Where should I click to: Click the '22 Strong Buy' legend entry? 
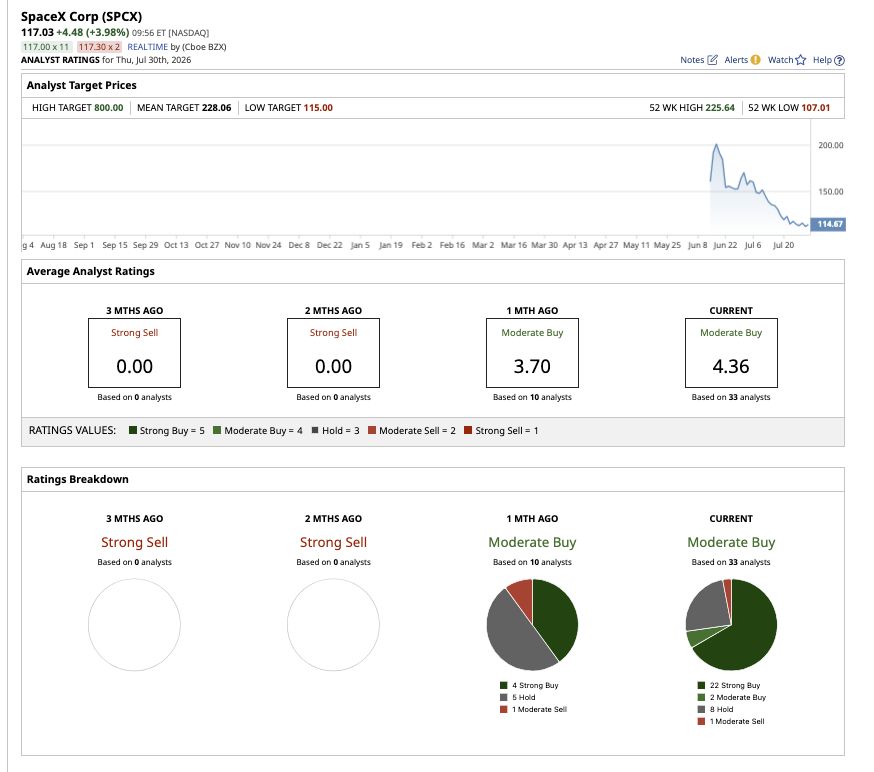pos(729,686)
